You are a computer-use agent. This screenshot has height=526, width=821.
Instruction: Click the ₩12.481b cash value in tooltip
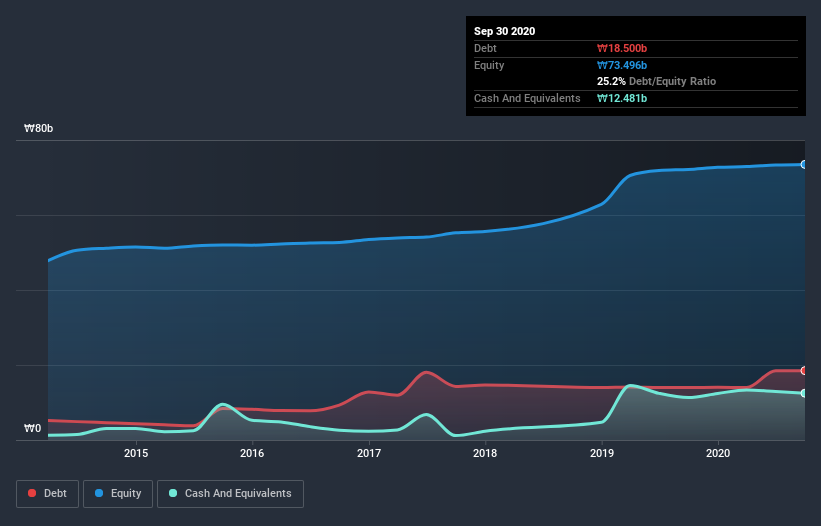click(x=622, y=98)
